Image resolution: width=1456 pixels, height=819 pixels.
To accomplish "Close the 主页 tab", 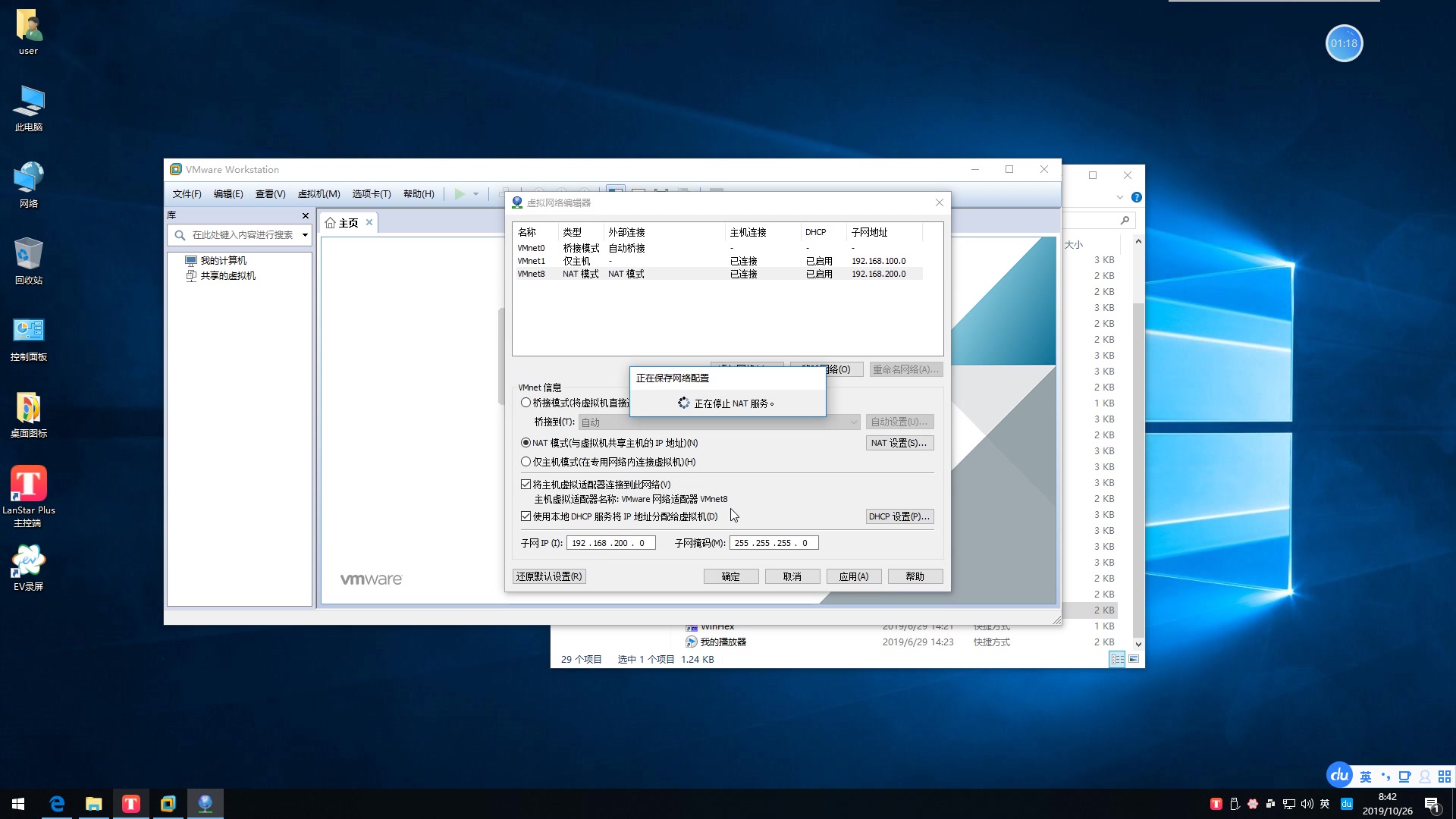I will pos(369,222).
